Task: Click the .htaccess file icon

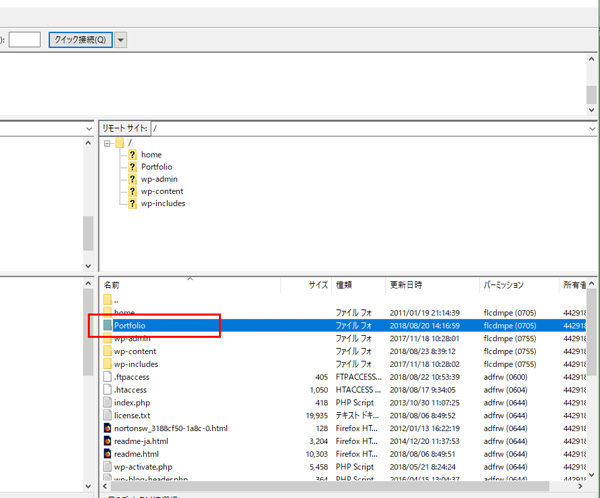Action: [x=108, y=390]
